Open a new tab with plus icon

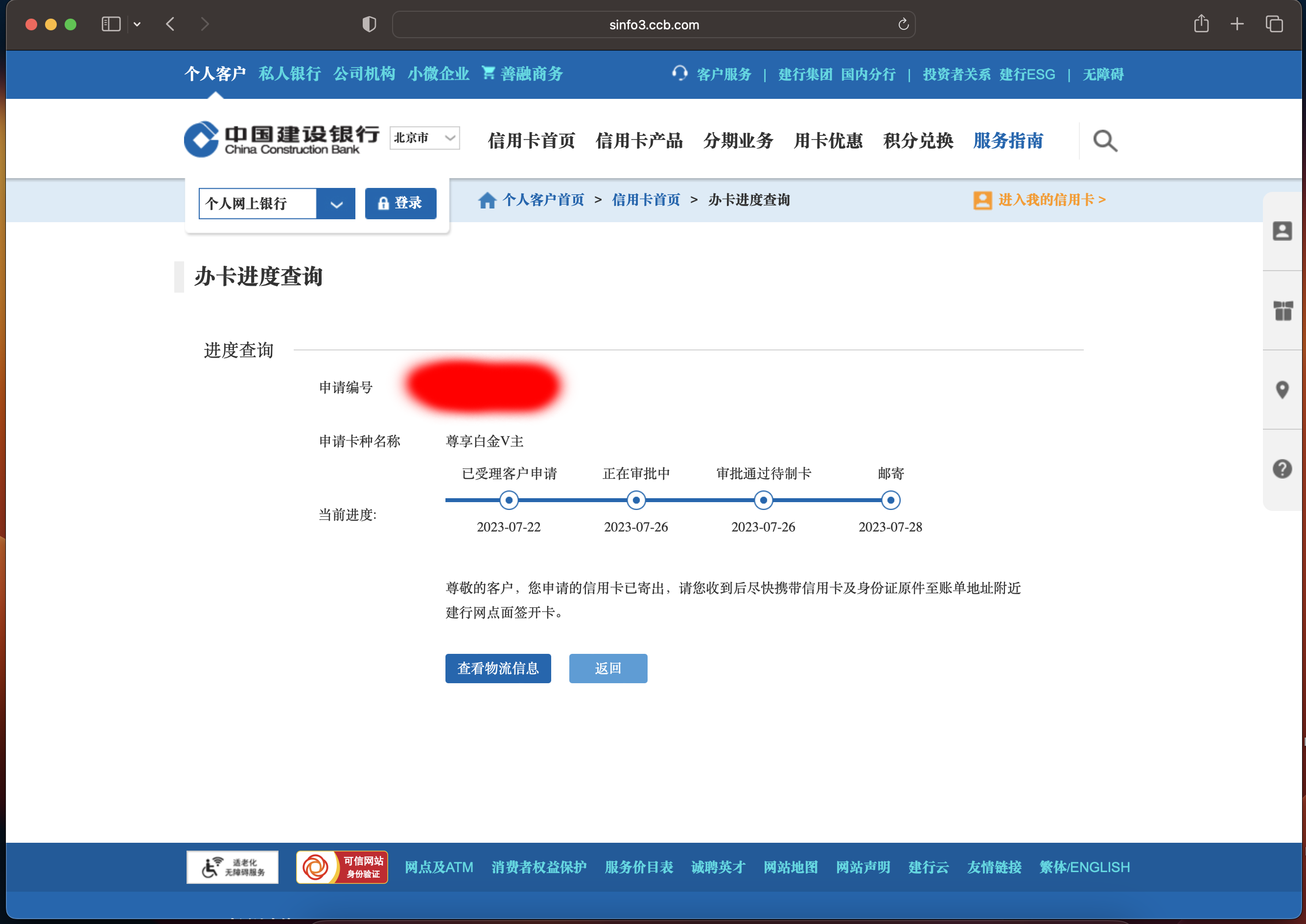pos(1237,24)
